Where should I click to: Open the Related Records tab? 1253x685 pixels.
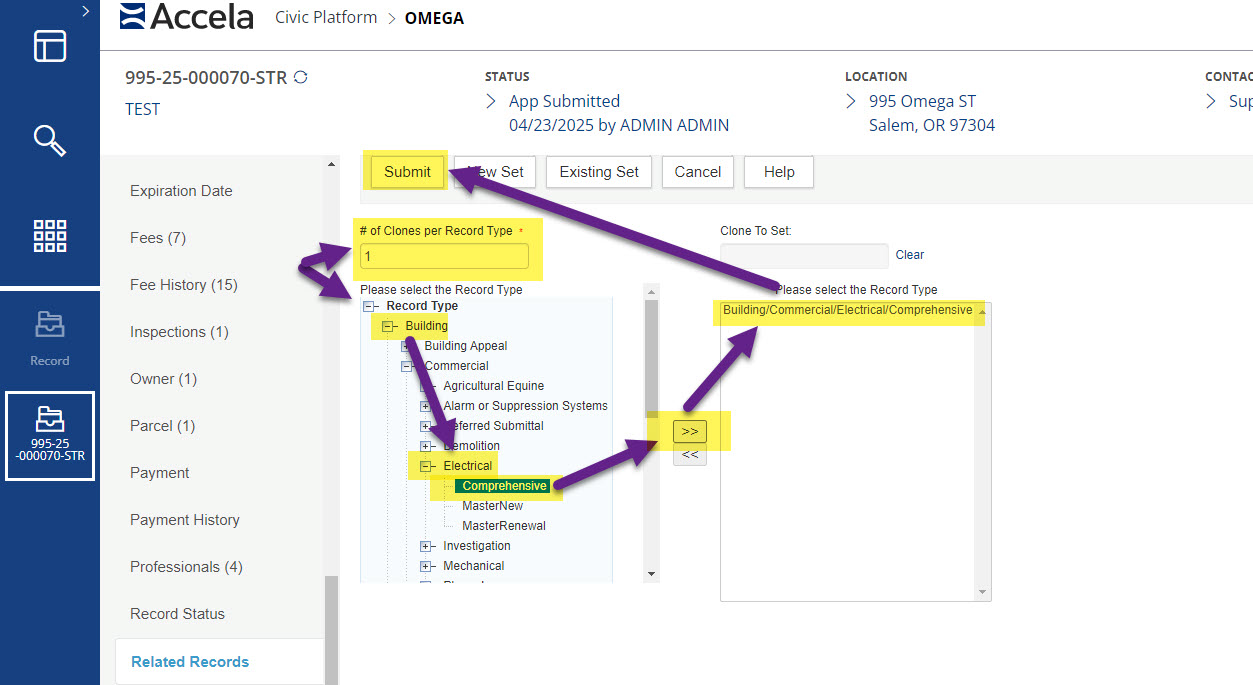click(190, 661)
